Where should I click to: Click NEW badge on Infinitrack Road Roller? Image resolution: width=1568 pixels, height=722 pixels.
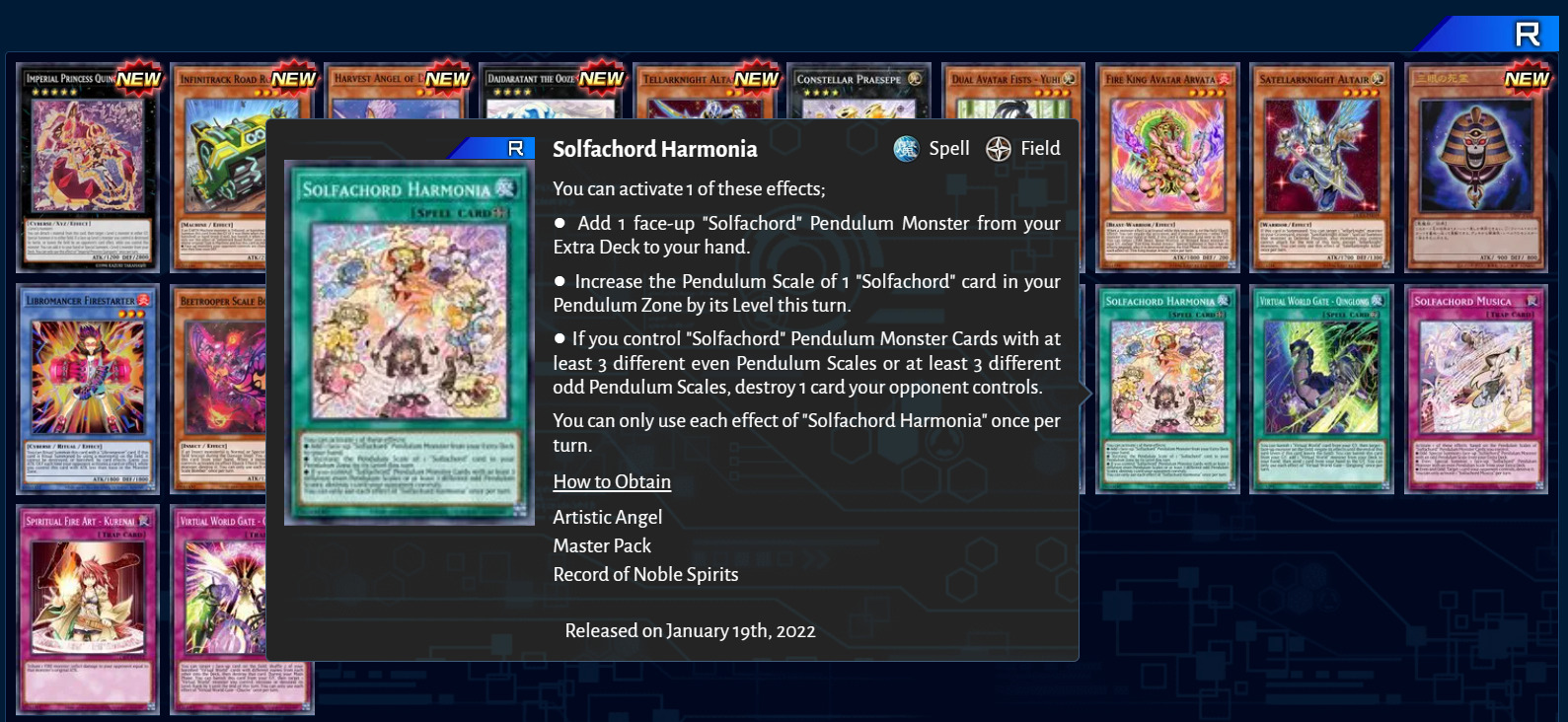coord(293,79)
